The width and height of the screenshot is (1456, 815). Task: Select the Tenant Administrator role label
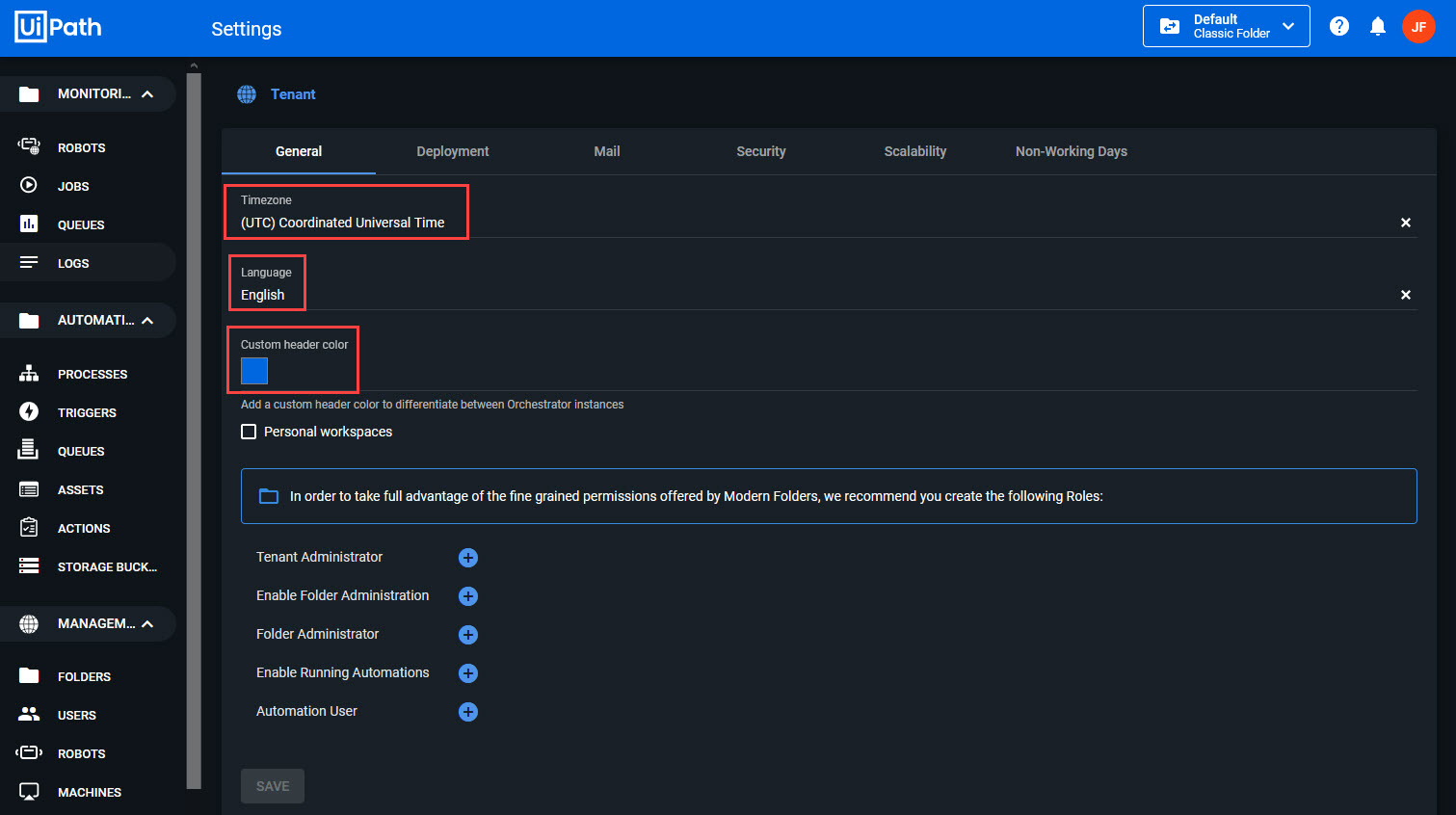pyautogui.click(x=319, y=557)
